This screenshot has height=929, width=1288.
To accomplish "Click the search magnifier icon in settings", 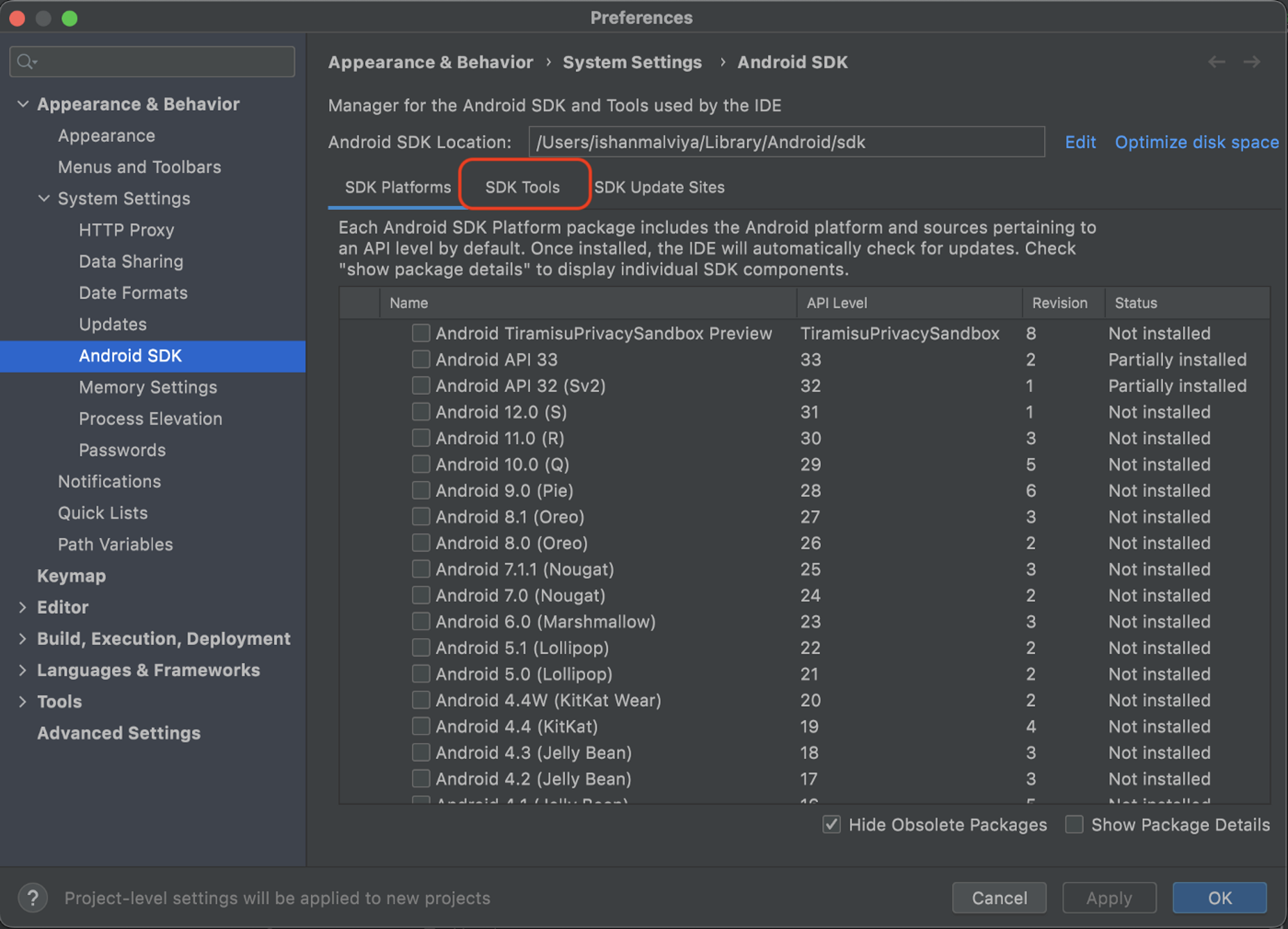I will click(x=26, y=62).
